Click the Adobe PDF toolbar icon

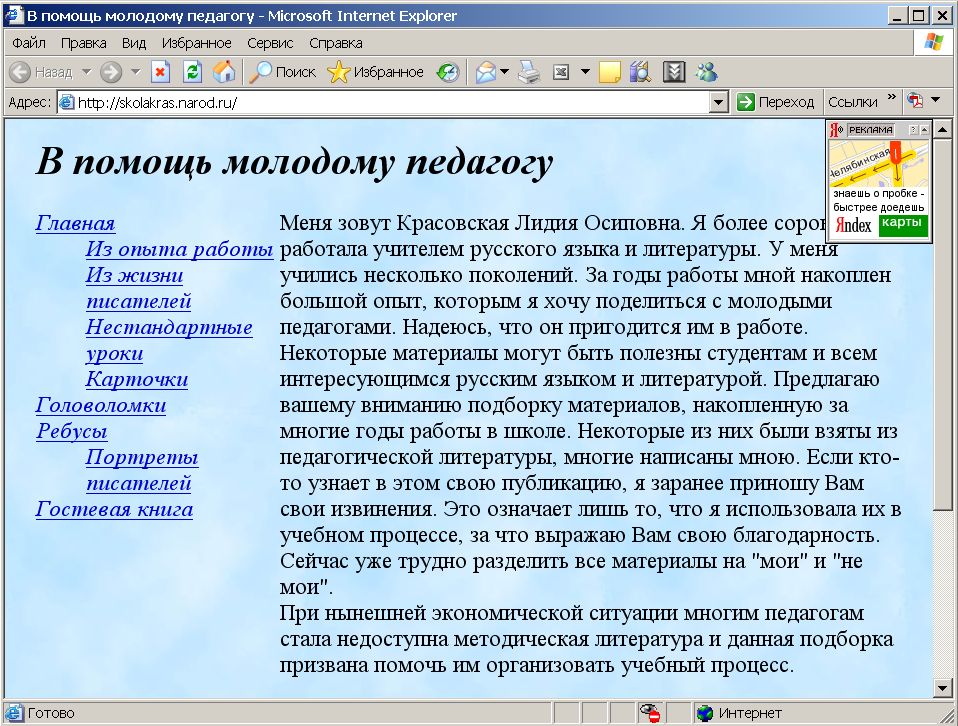coord(915,100)
